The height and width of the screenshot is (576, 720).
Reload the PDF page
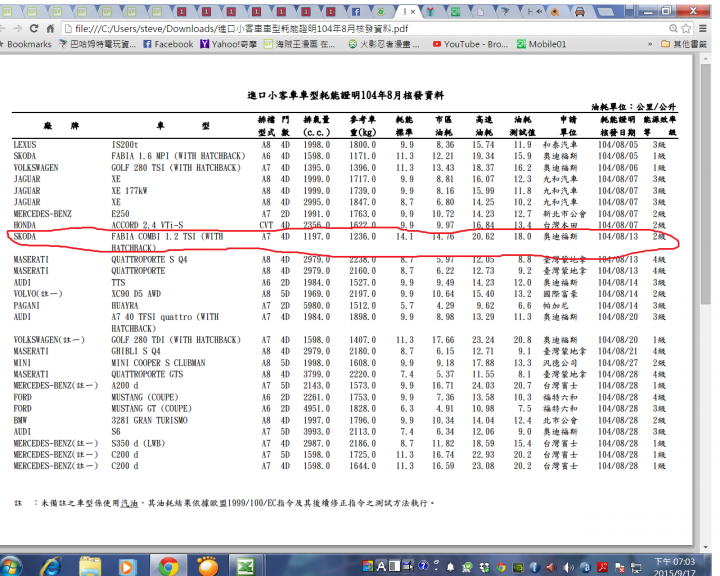[34, 28]
